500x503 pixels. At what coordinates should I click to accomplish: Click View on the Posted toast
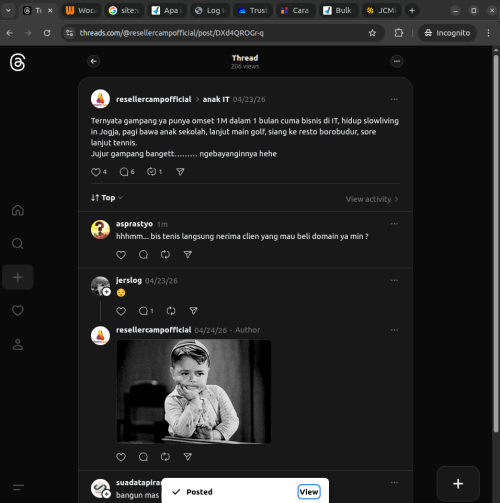click(309, 492)
